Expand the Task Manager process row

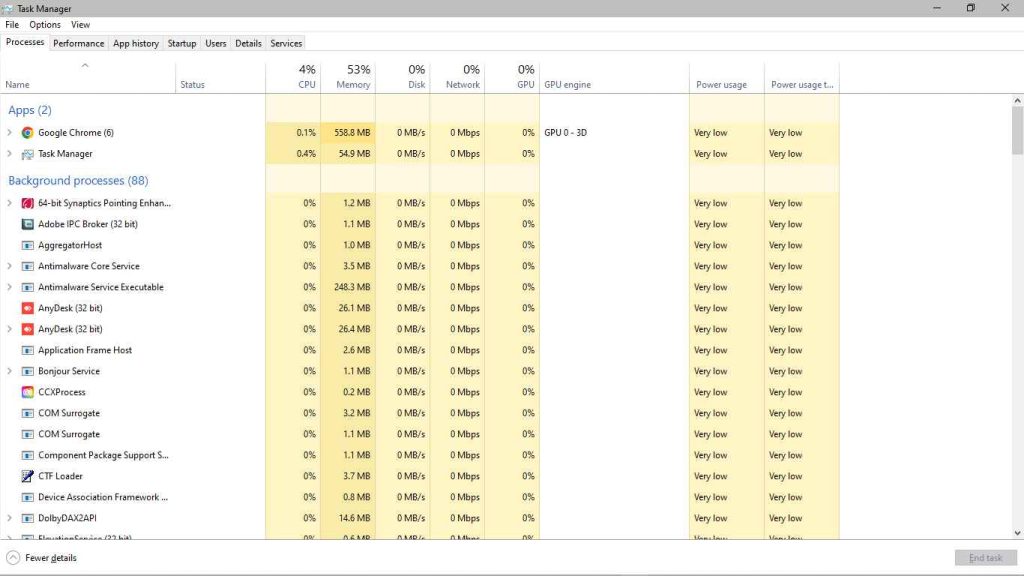[9, 154]
